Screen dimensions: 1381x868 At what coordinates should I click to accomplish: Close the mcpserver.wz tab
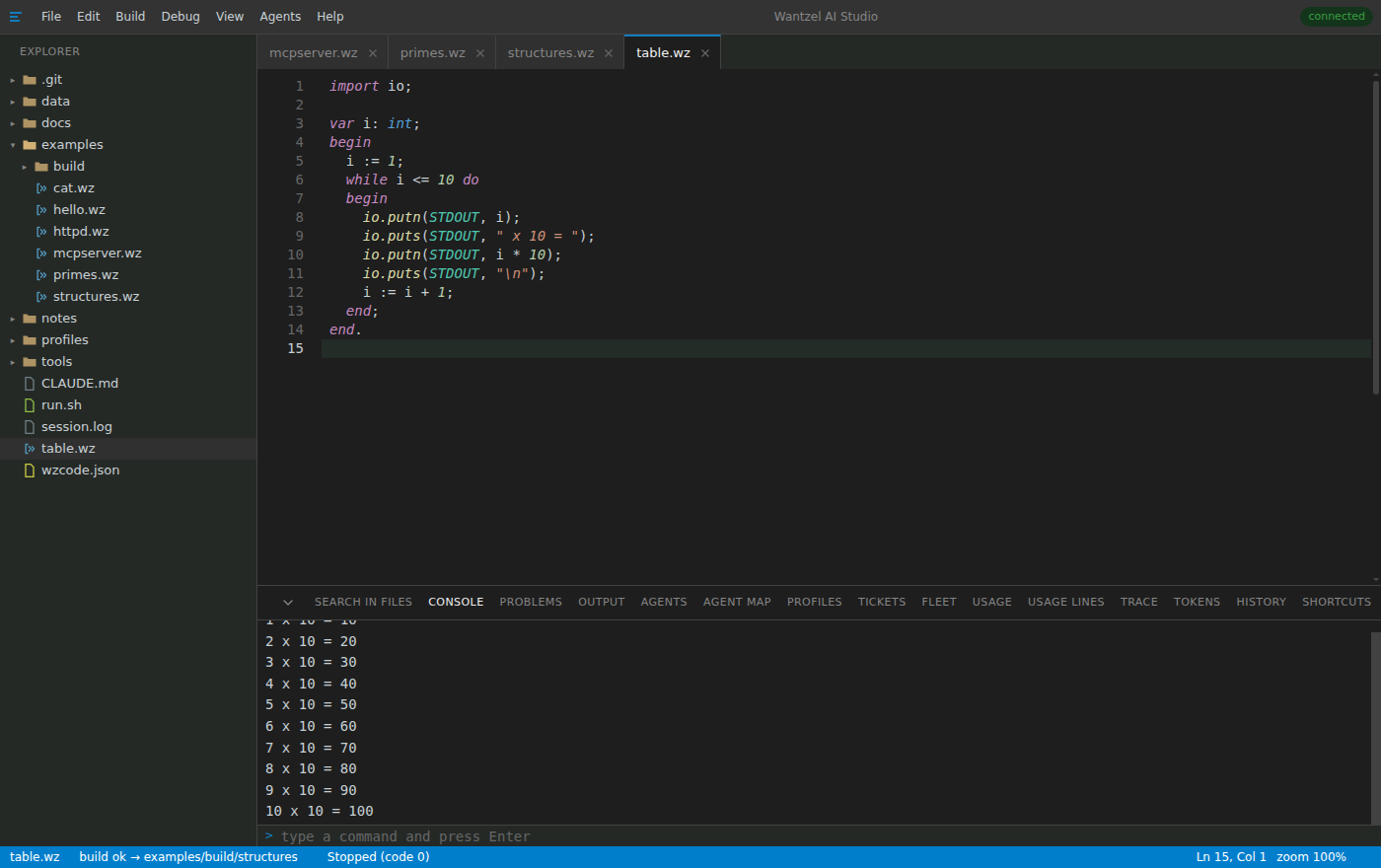tap(373, 53)
